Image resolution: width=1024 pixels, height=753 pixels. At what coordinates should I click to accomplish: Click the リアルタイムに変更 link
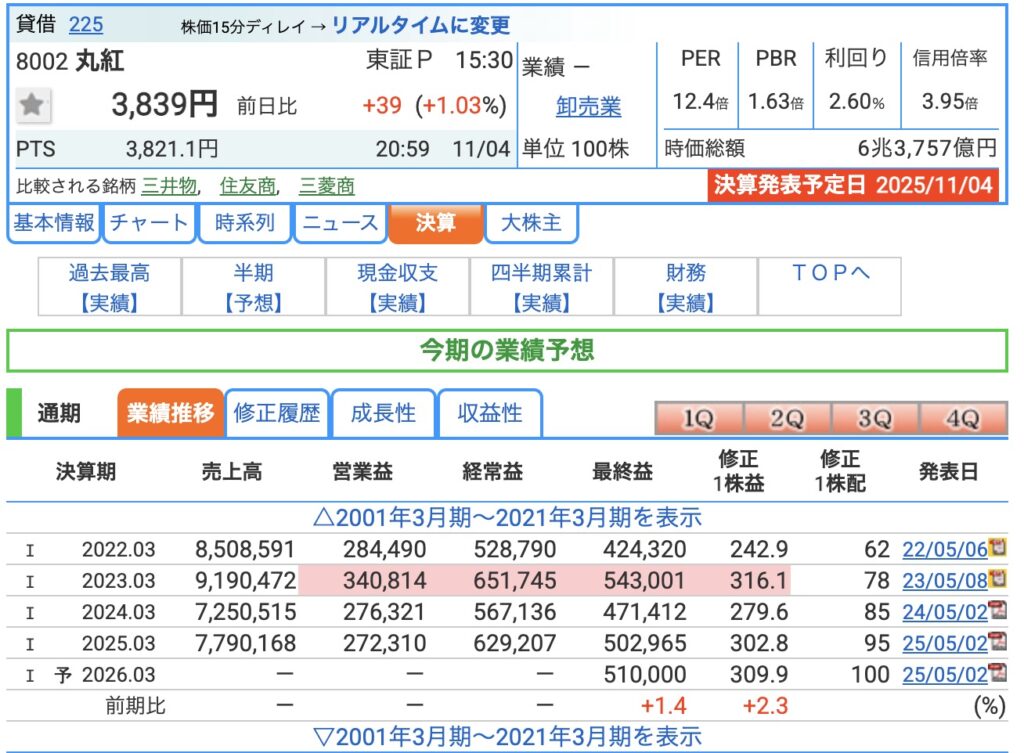point(420,25)
